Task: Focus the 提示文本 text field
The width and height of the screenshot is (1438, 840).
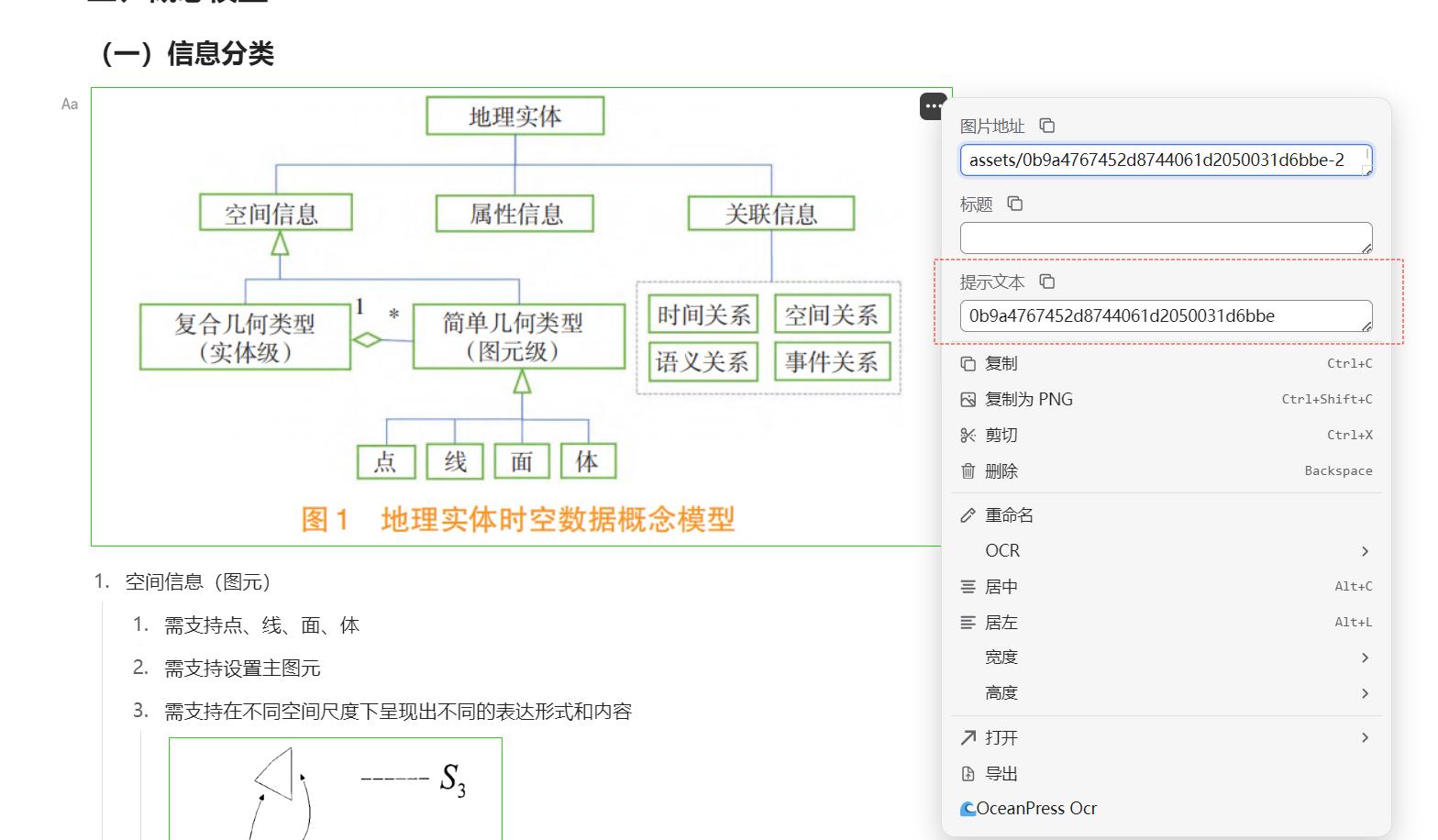Action: [1166, 316]
